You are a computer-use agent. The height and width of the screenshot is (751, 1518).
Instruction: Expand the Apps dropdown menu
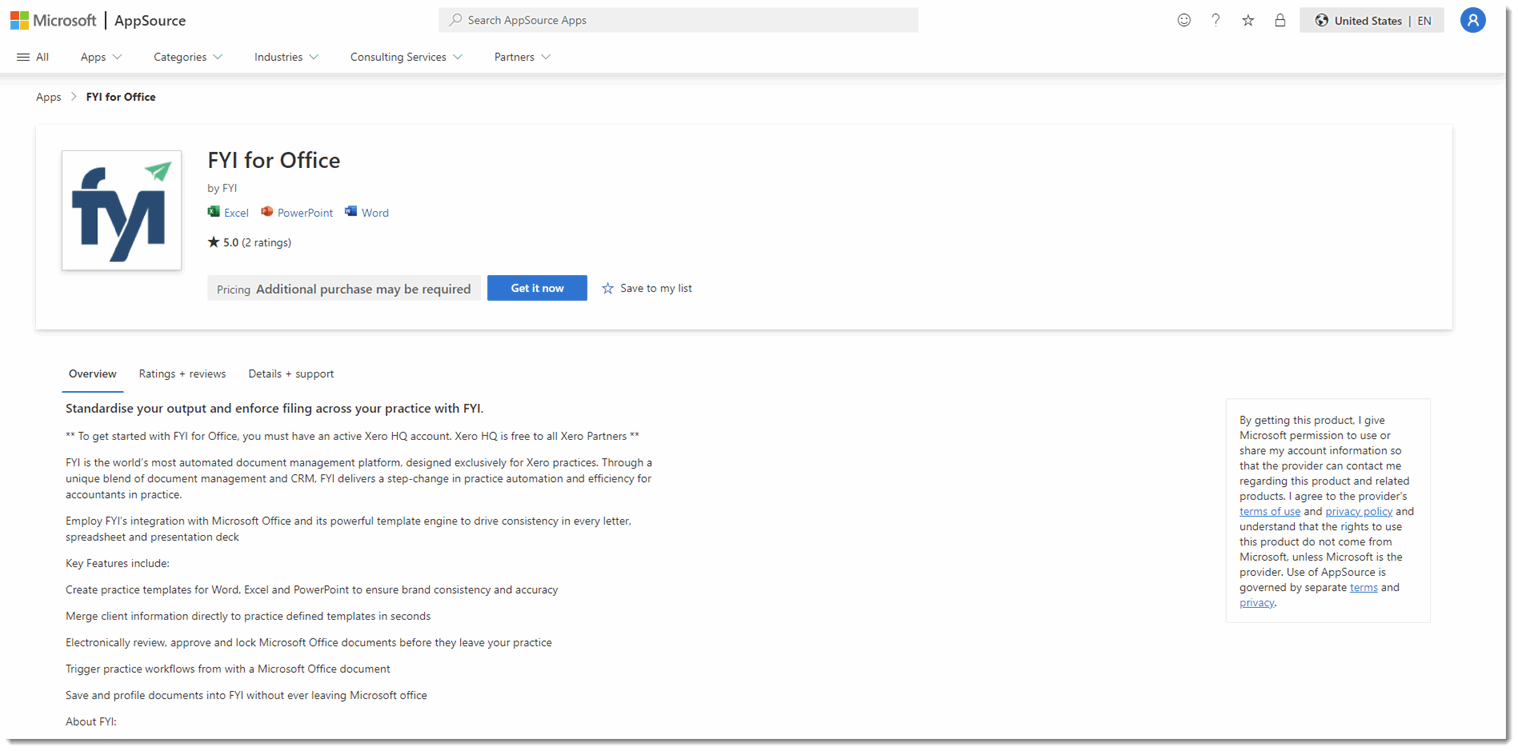pyautogui.click(x=101, y=57)
